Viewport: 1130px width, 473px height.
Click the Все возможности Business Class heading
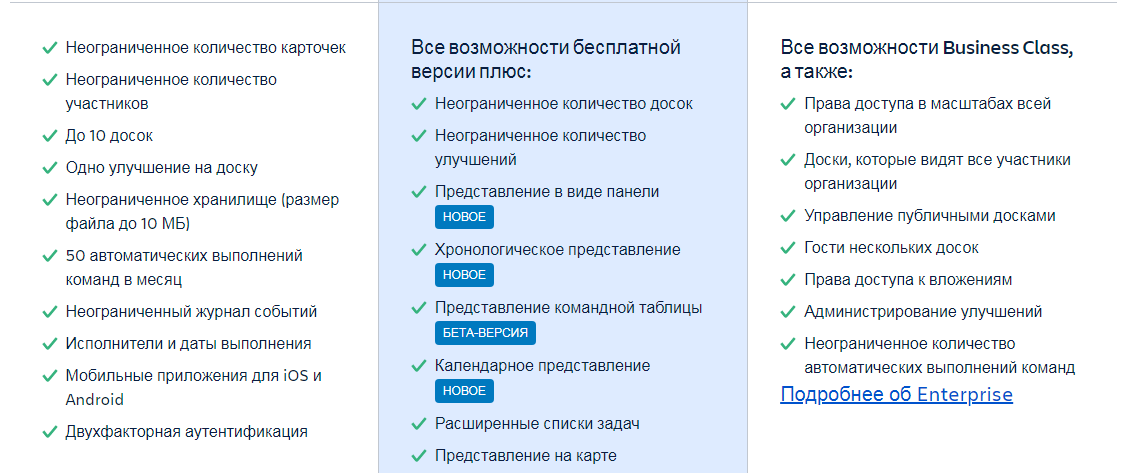pyautogui.click(x=926, y=59)
